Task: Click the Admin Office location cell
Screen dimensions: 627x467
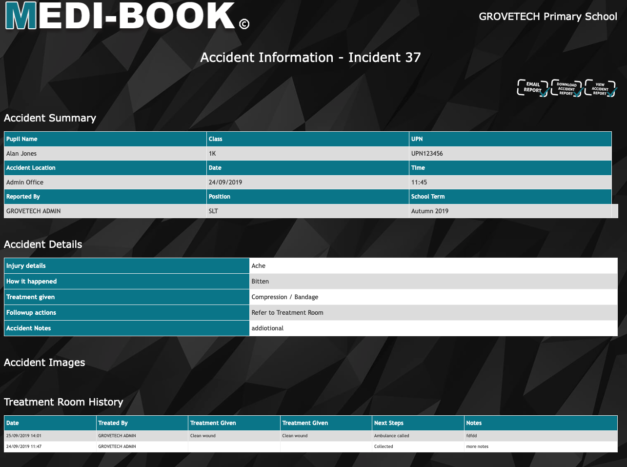Action: click(26, 183)
